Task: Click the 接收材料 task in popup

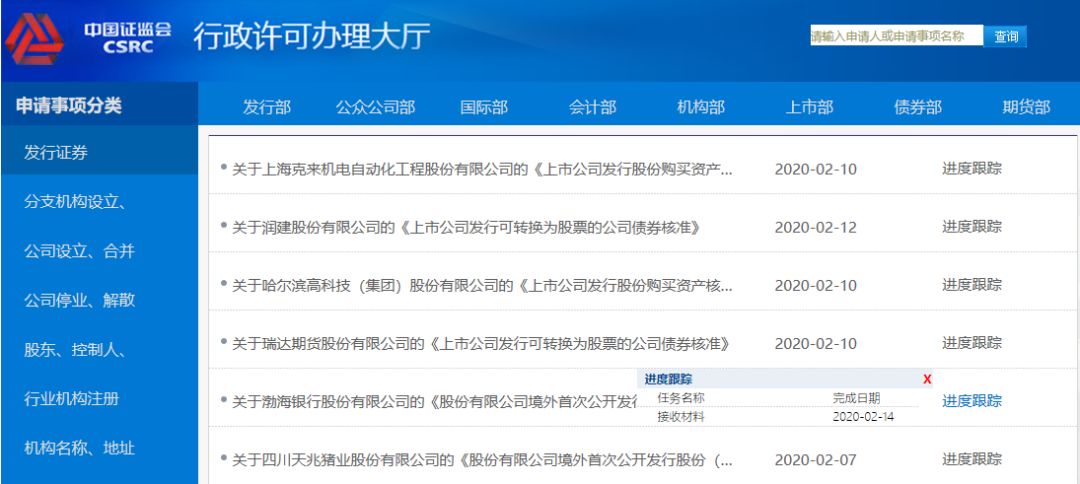Action: pyautogui.click(x=681, y=417)
